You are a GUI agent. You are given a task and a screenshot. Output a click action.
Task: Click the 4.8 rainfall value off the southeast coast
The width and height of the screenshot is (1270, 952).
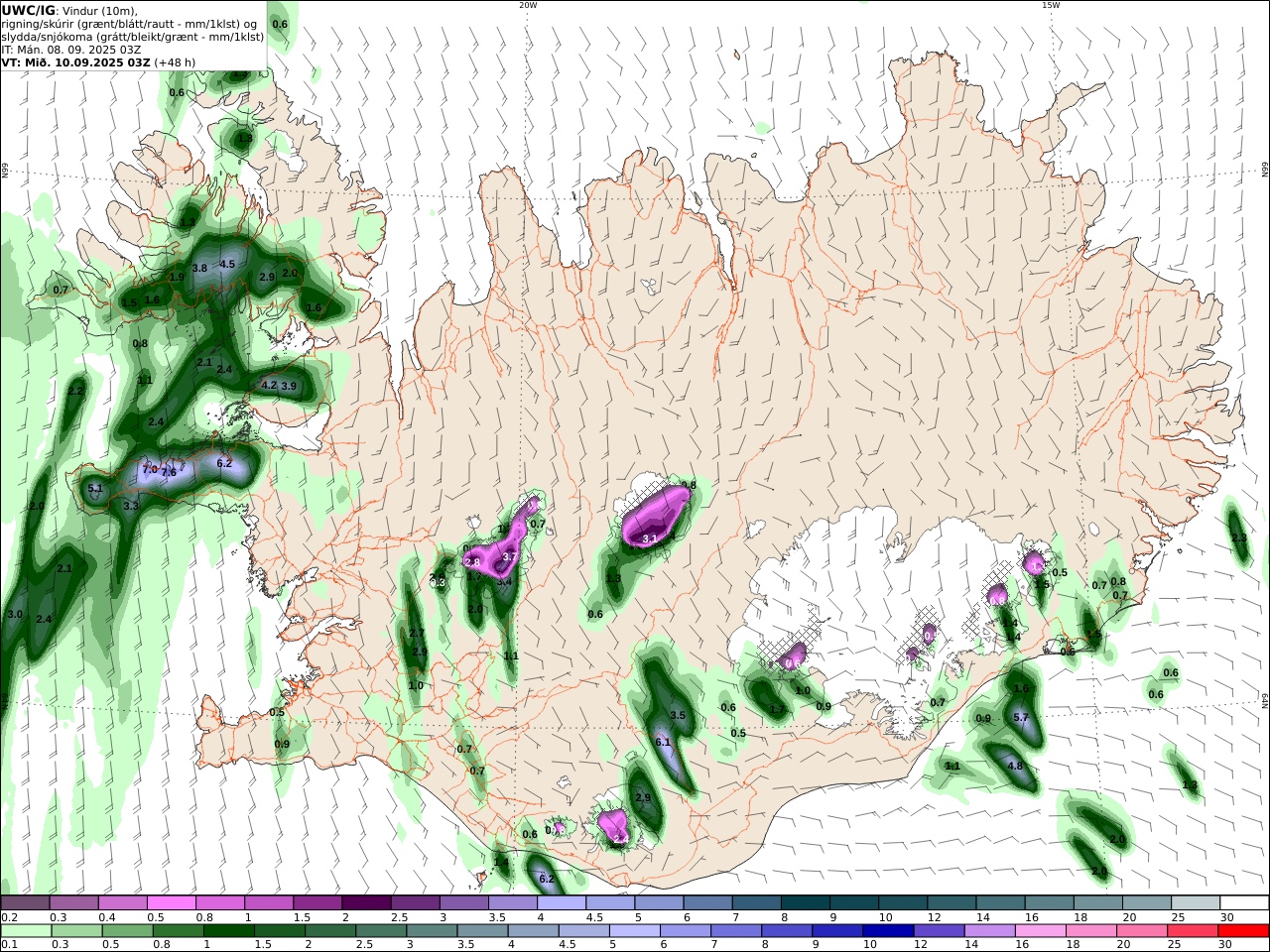(x=1015, y=766)
